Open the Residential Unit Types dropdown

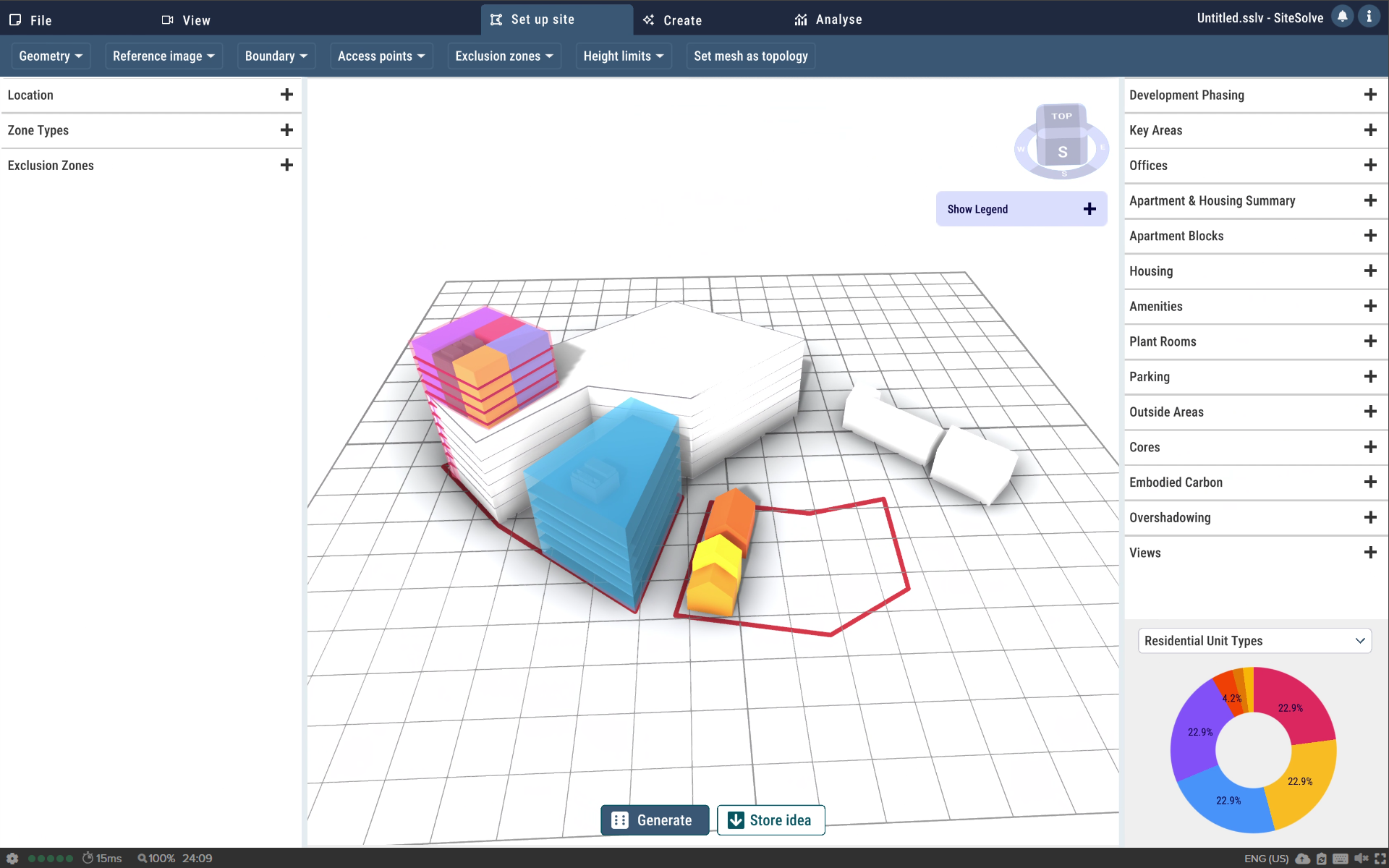[1254, 641]
